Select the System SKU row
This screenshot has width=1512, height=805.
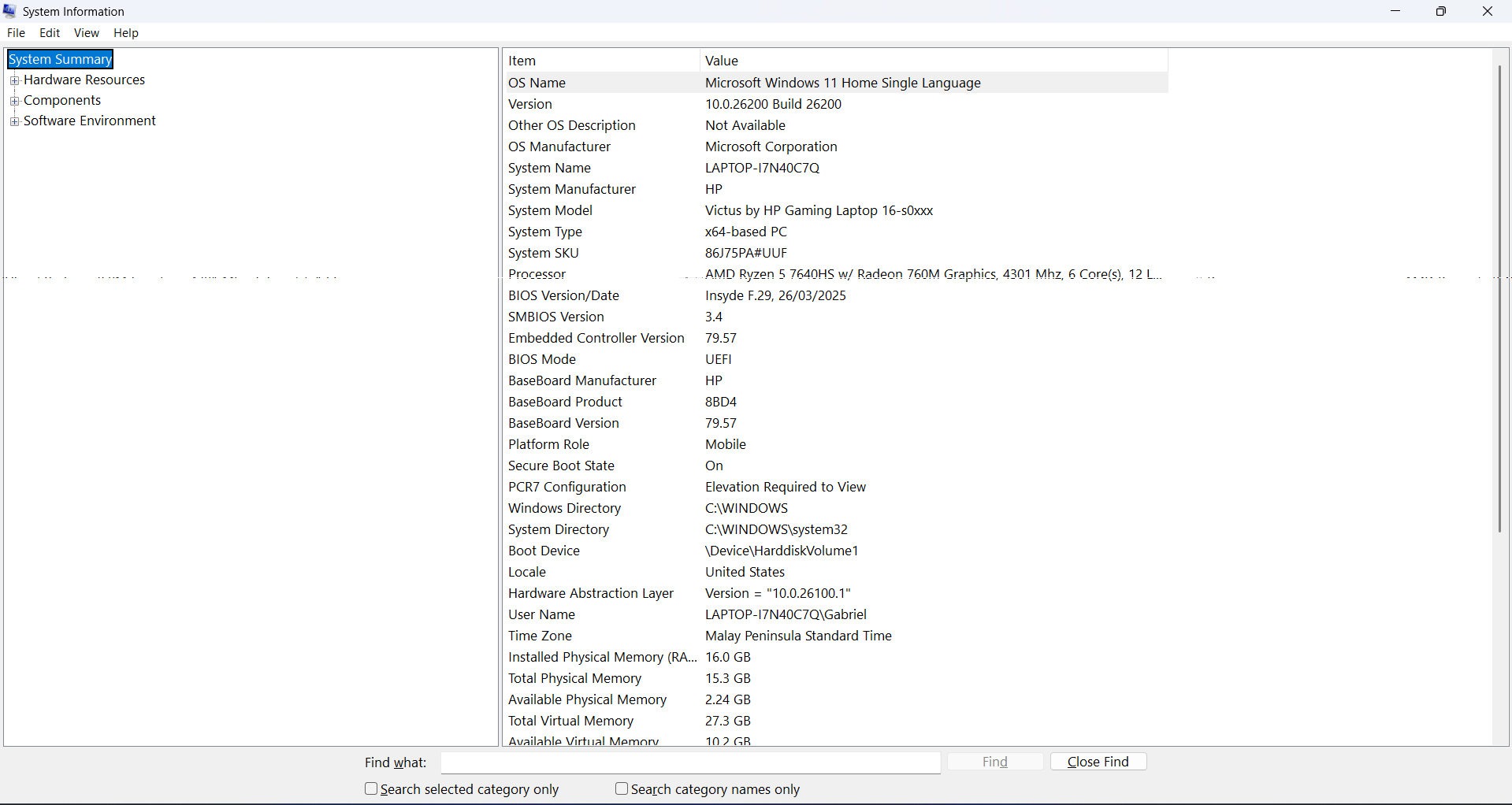(x=835, y=253)
